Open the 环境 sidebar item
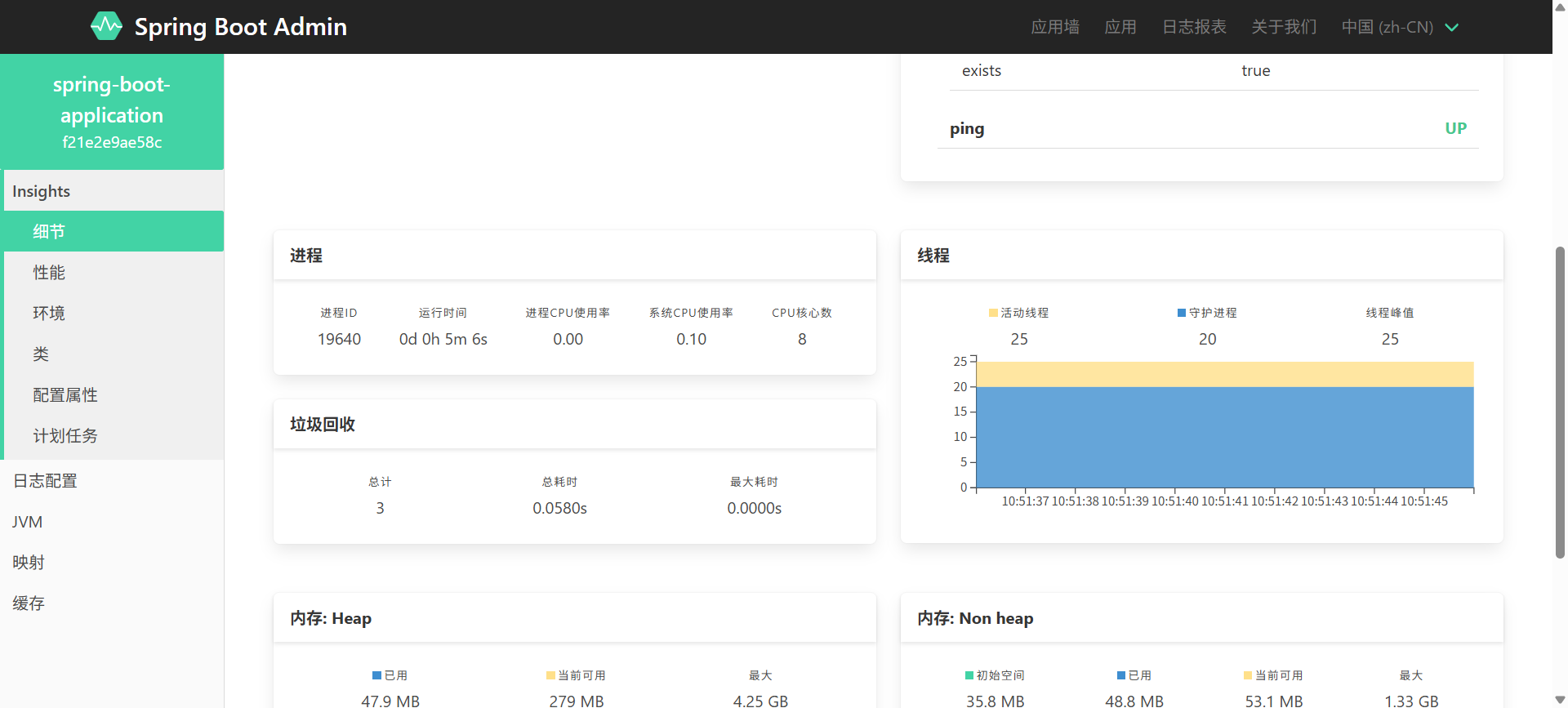Viewport: 1568px width, 708px height. click(x=114, y=313)
